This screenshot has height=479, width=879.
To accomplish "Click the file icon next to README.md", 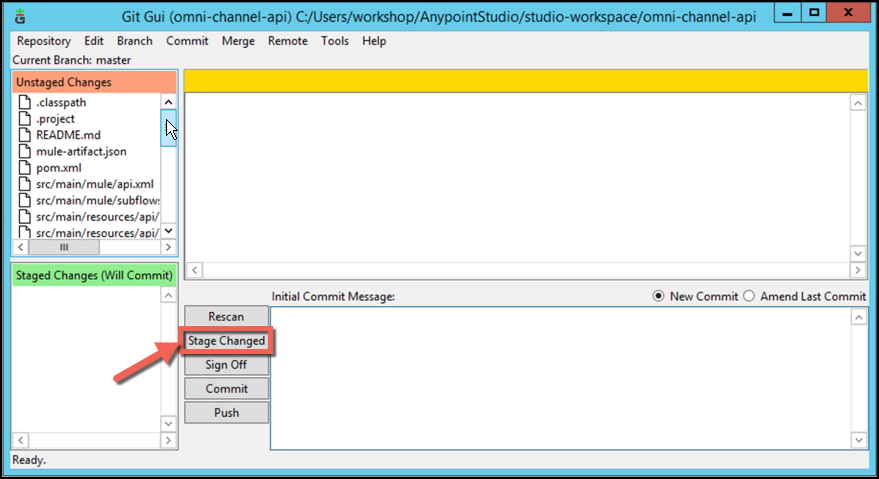I will pyautogui.click(x=25, y=135).
